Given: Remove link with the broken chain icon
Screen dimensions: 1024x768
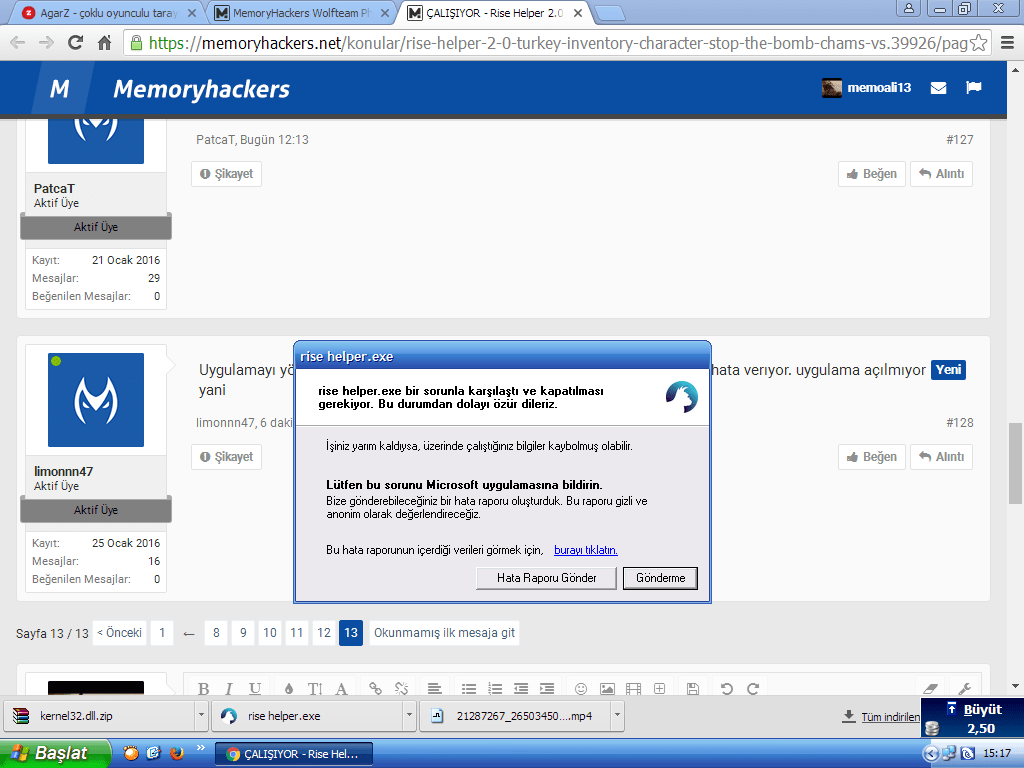Looking at the screenshot, I should (401, 688).
